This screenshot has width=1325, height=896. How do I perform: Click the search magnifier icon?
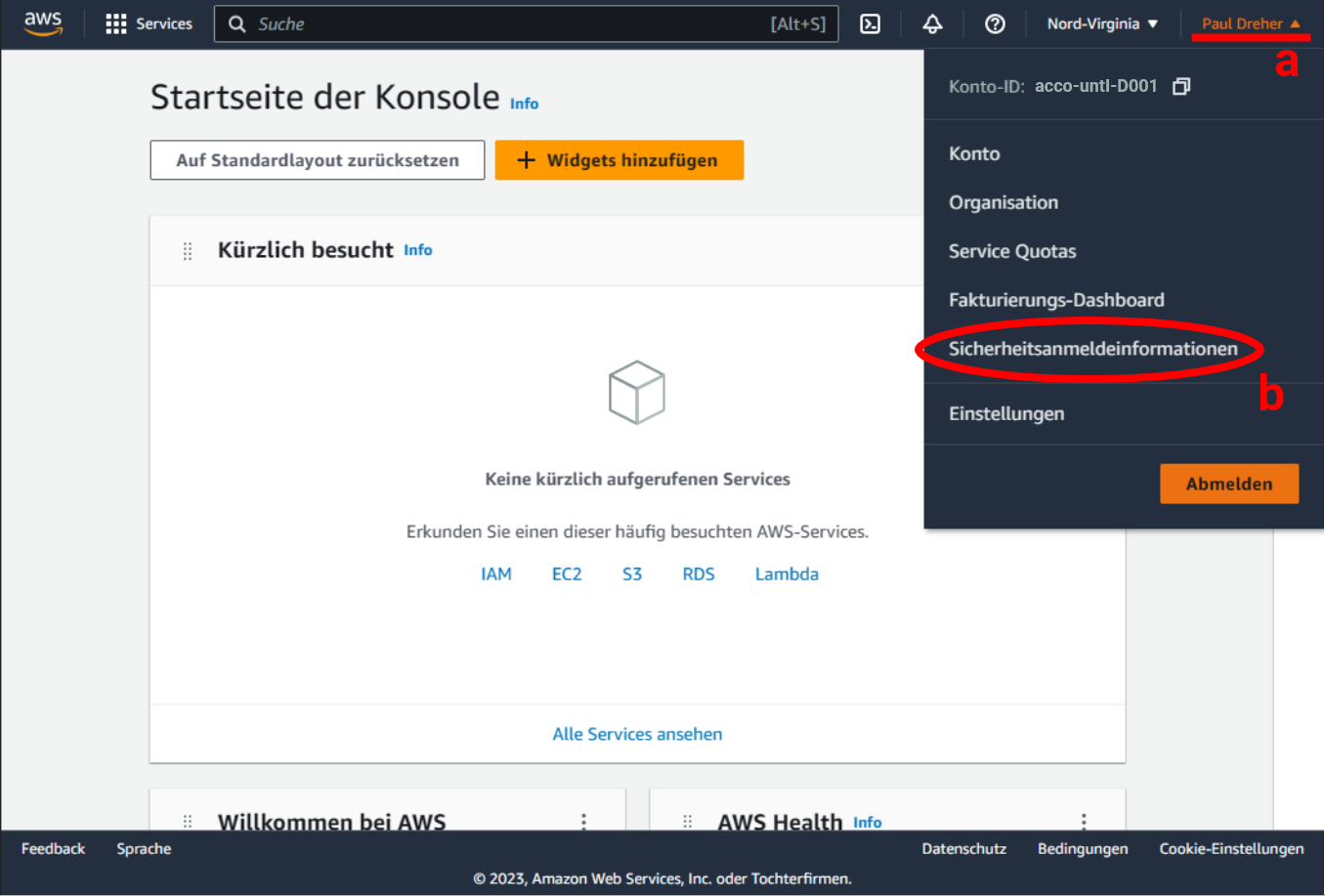(236, 24)
